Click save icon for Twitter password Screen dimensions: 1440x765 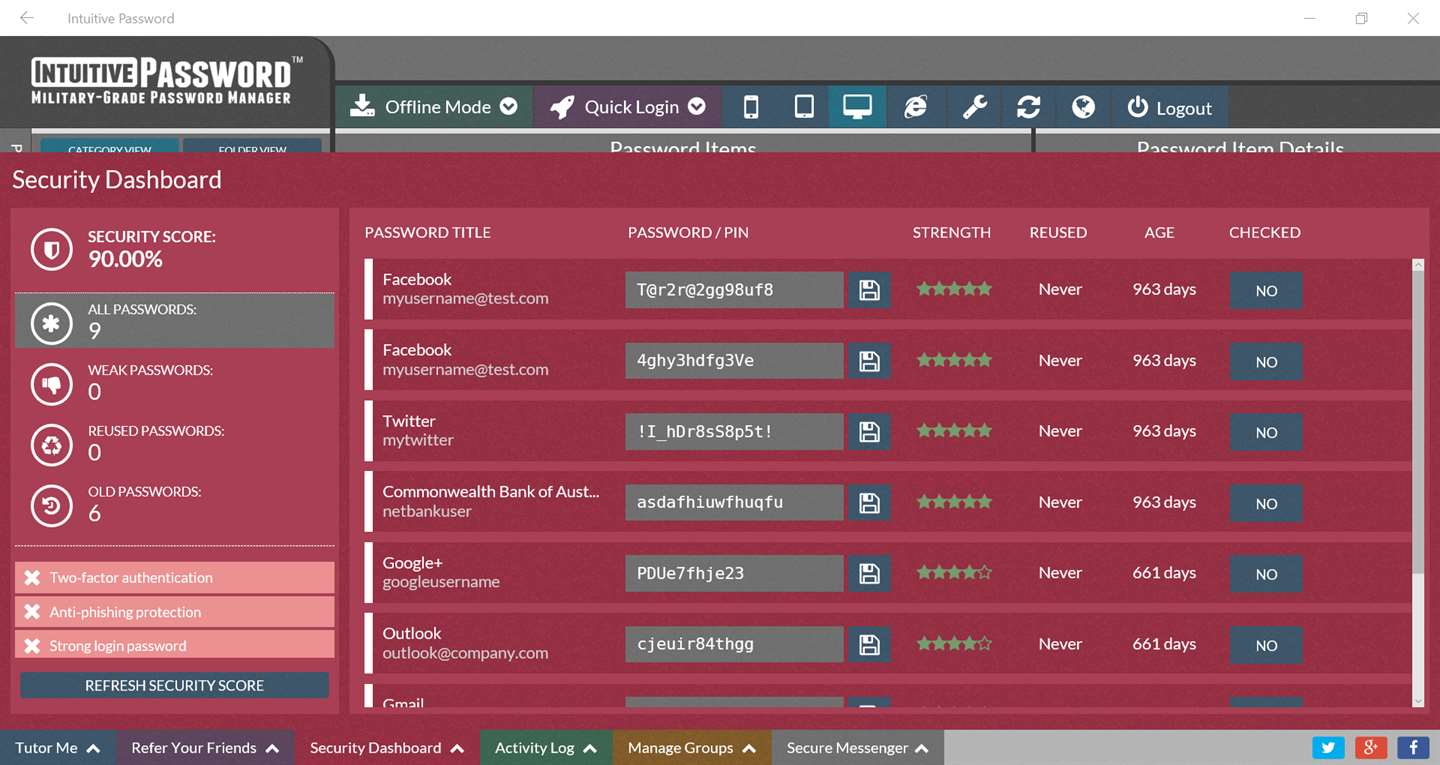(869, 432)
